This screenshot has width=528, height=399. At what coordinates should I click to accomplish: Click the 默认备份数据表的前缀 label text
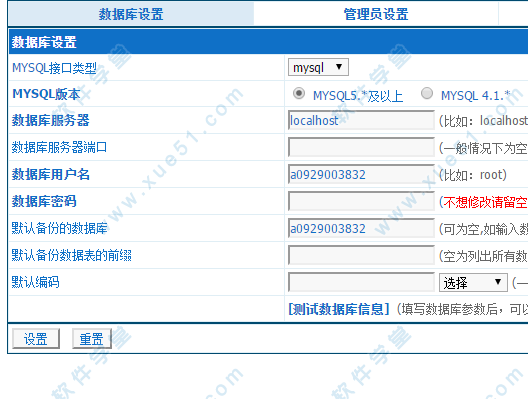(71, 255)
